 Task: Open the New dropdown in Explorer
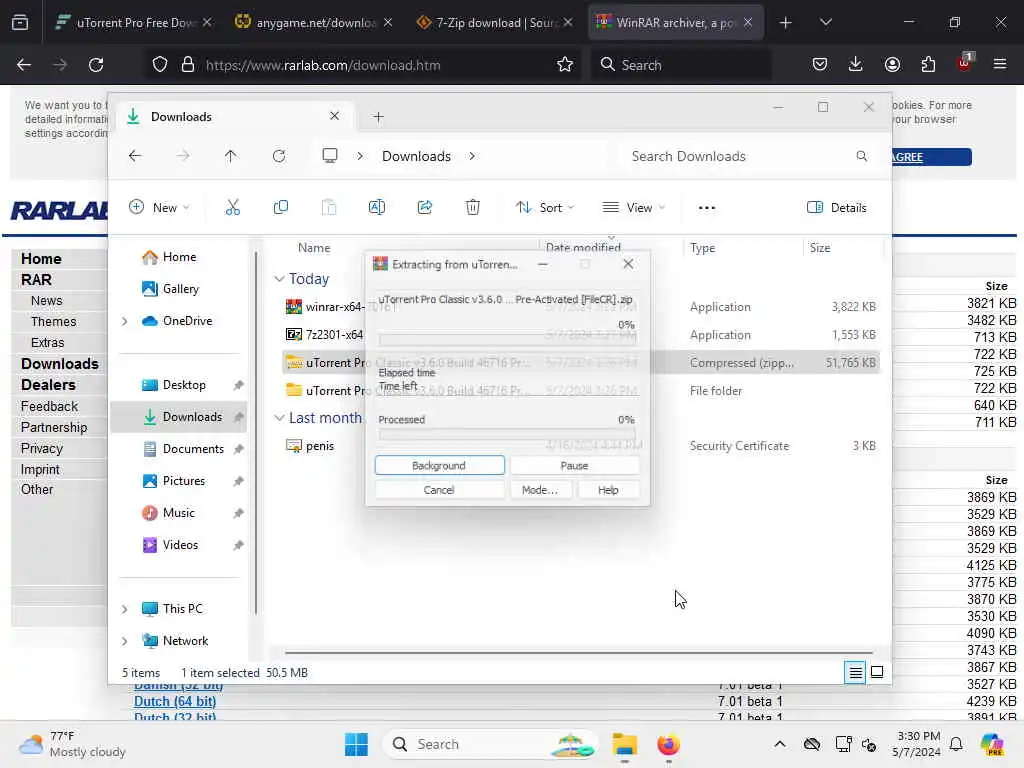[159, 208]
